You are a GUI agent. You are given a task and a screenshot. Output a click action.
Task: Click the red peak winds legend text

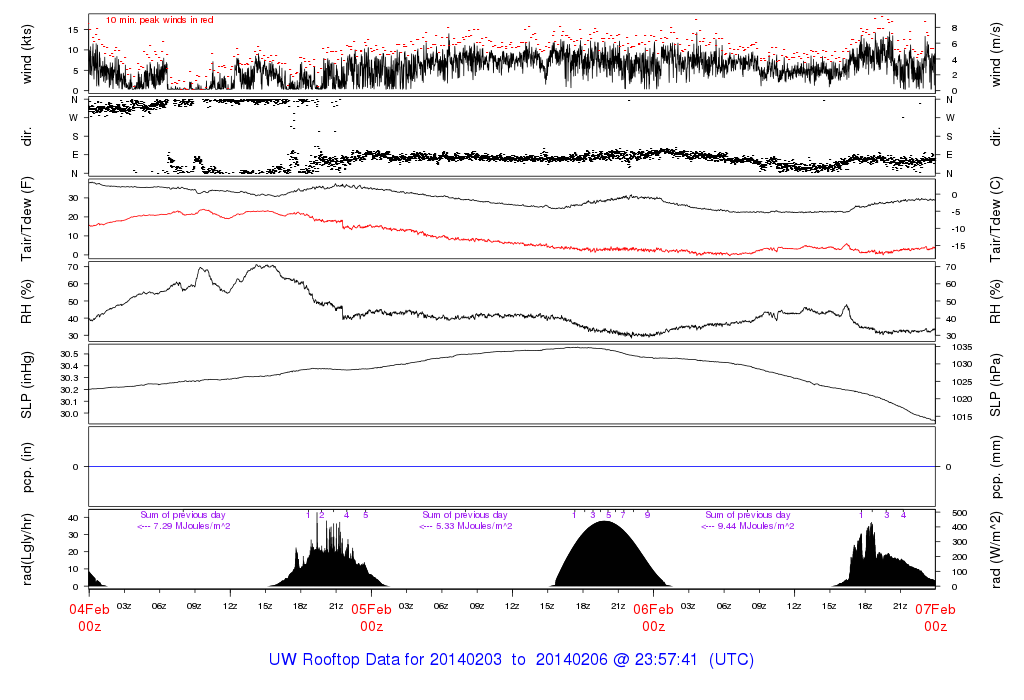click(x=160, y=20)
